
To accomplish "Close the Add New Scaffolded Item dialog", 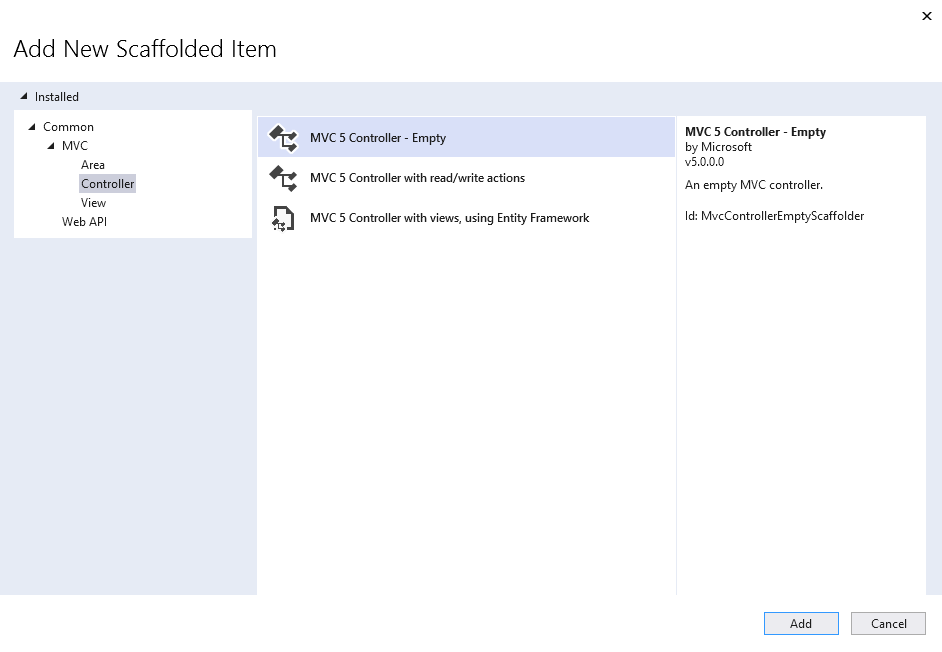I will [926, 16].
